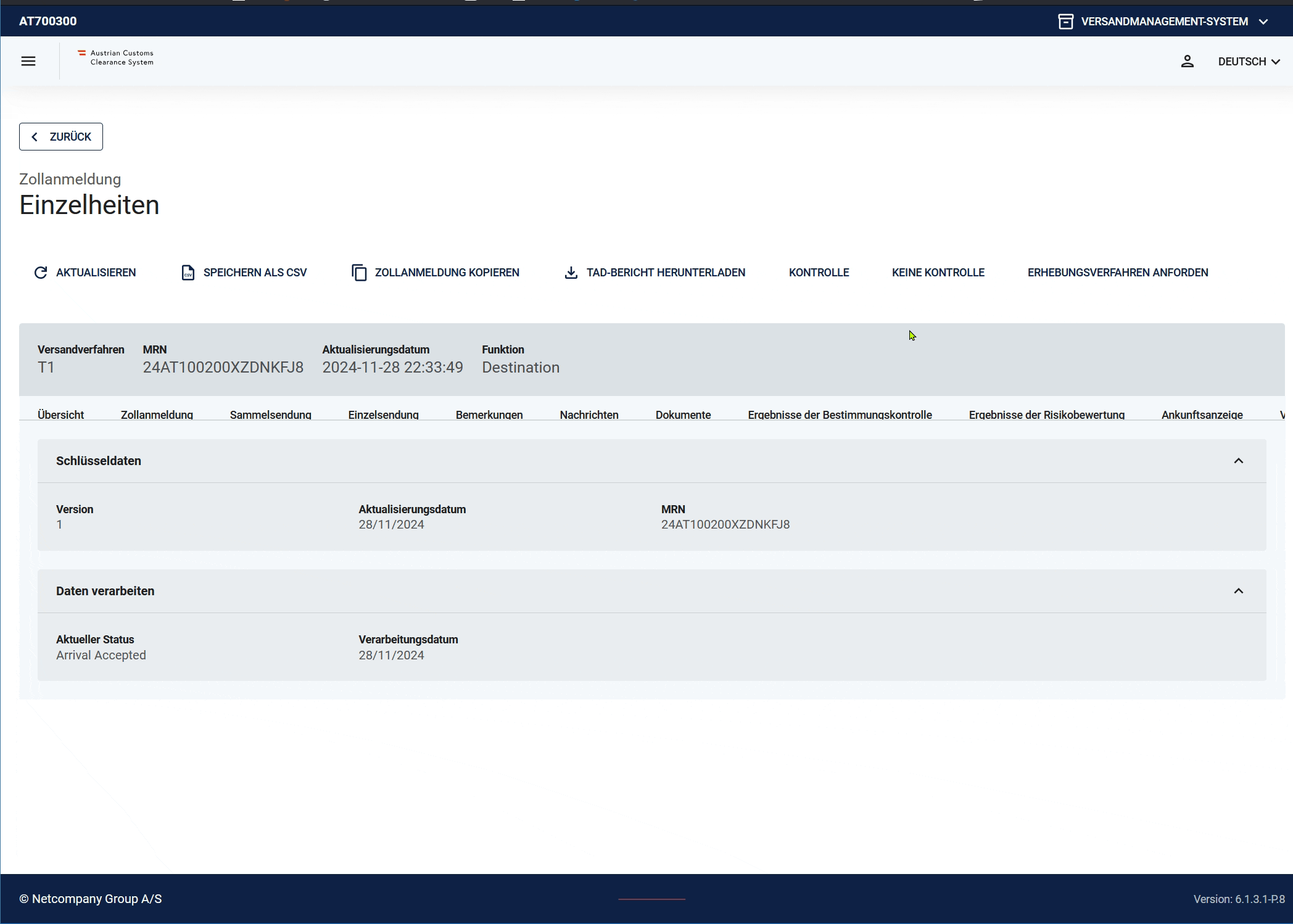
Task: Click the Aktualisieren refresh icon
Action: pos(41,273)
